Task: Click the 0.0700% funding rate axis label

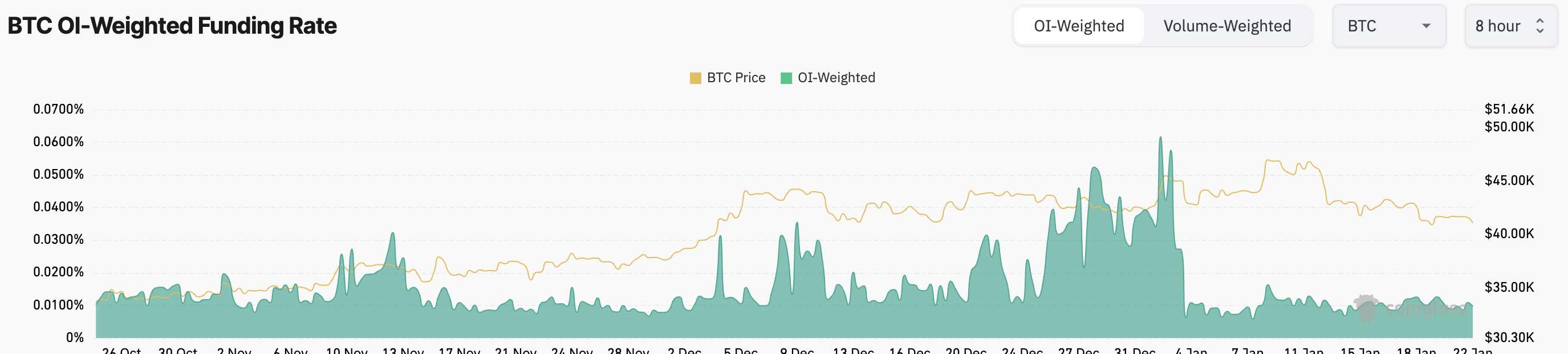Action: pyautogui.click(x=58, y=109)
